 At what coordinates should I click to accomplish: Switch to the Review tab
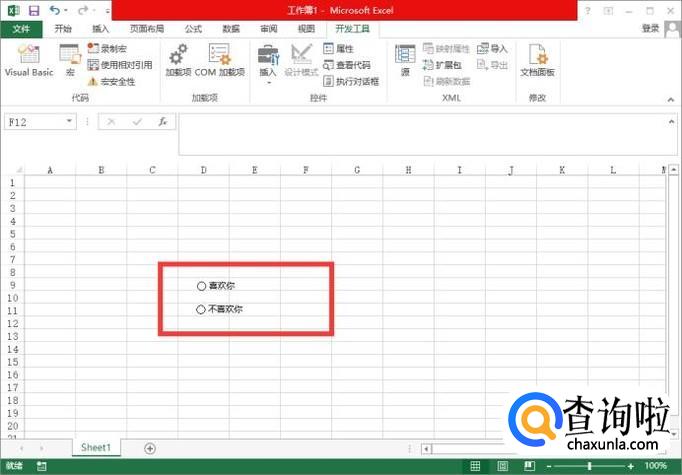click(x=269, y=29)
